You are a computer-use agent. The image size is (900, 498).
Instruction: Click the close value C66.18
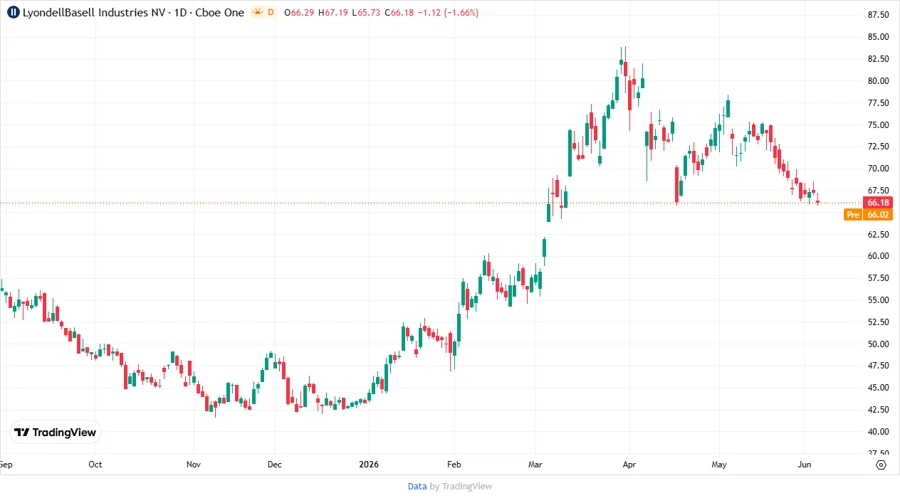399,13
